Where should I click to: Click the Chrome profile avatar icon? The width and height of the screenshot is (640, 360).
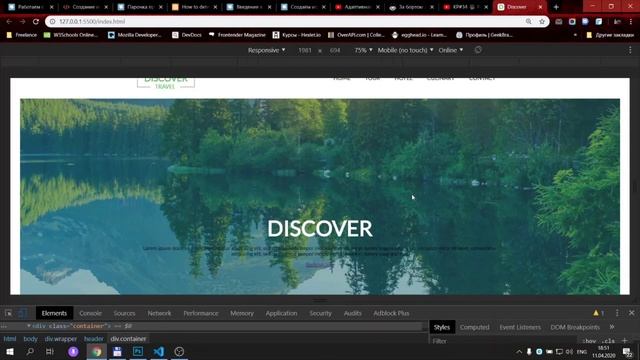(x=618, y=21)
